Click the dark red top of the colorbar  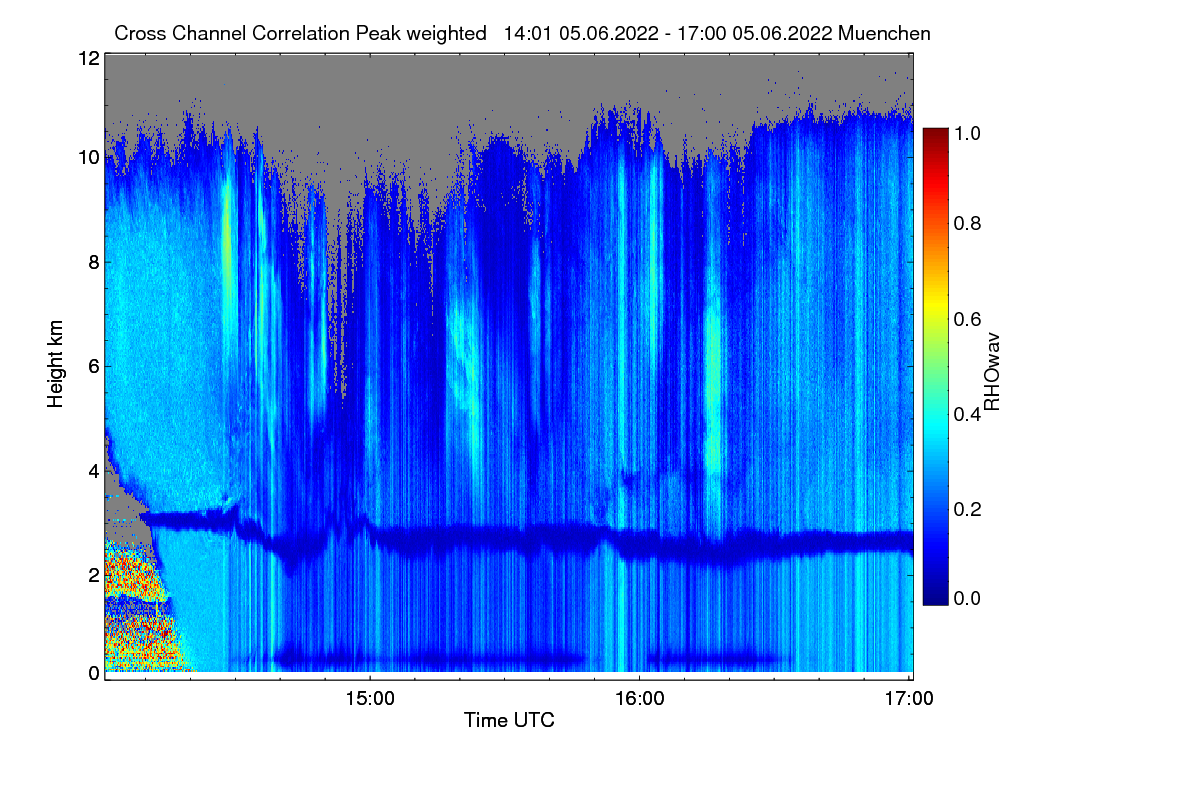pyautogui.click(x=935, y=135)
